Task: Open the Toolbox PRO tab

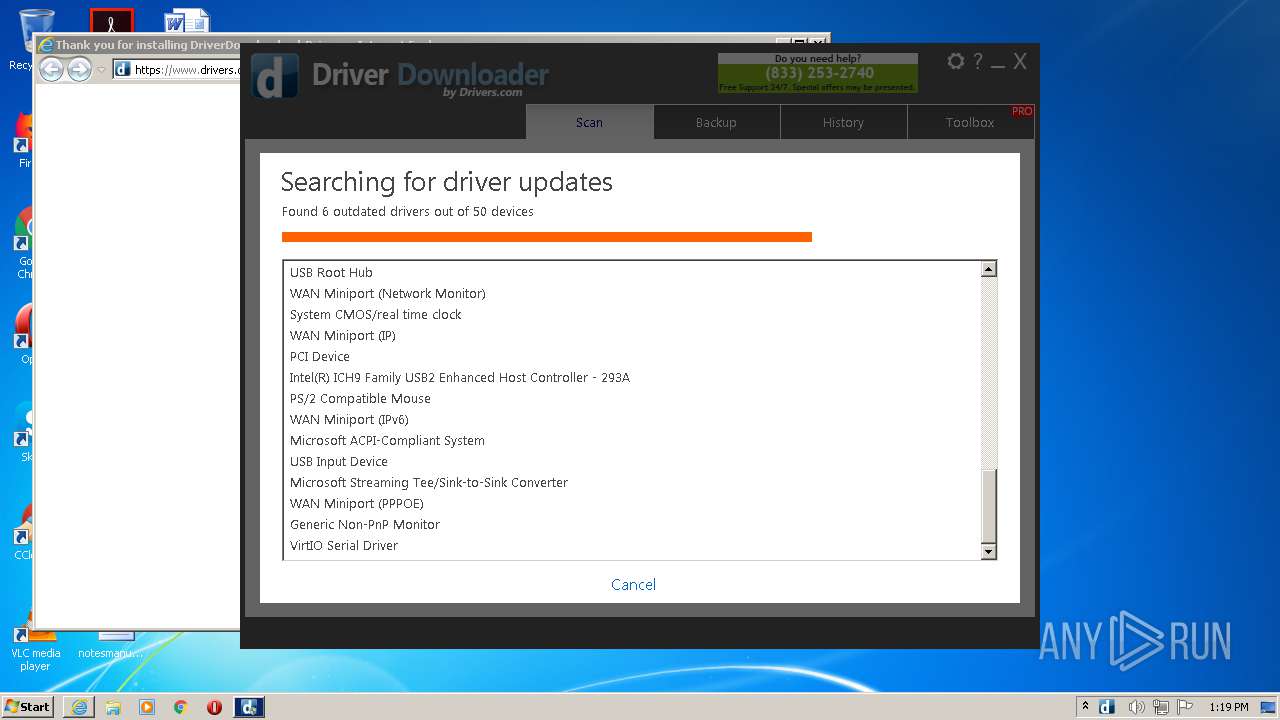Action: tap(971, 122)
